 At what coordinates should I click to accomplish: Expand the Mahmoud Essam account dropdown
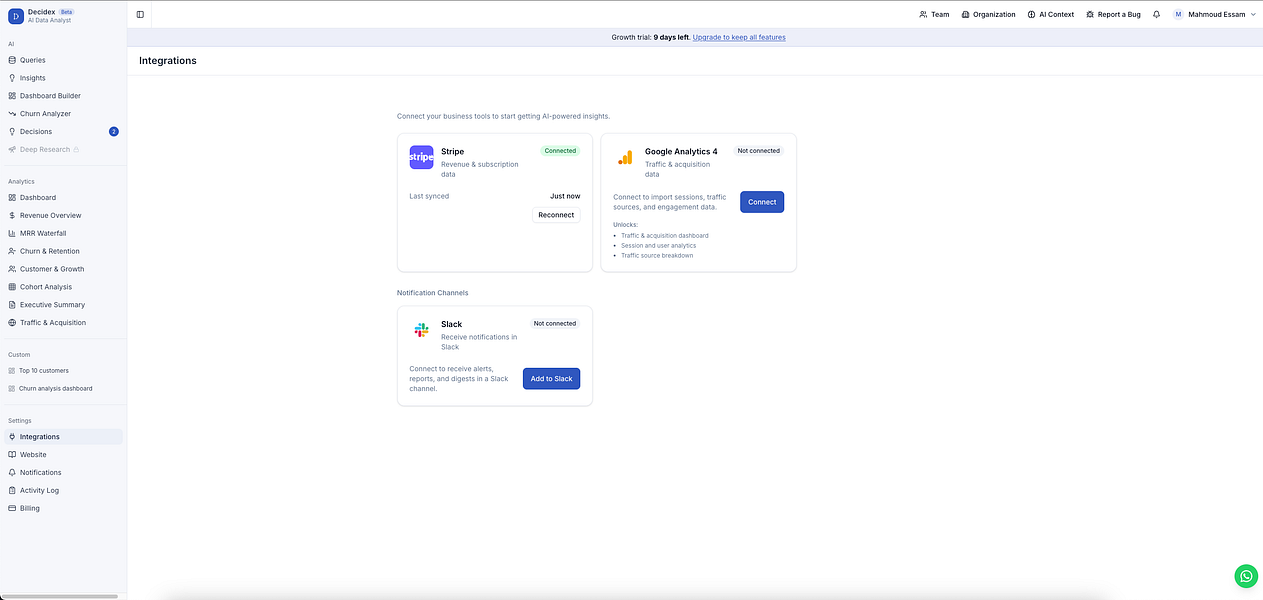tap(1214, 14)
